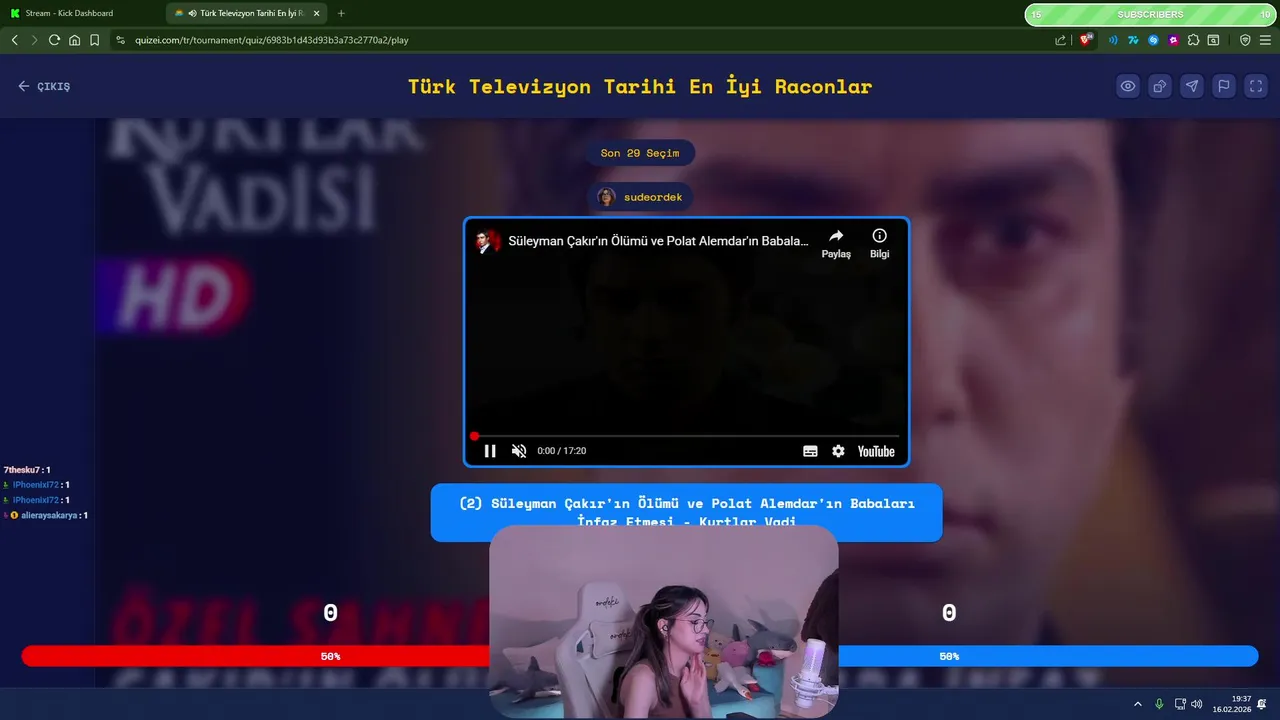
Task: Open the blue sound-wave extension
Action: click(x=1113, y=40)
